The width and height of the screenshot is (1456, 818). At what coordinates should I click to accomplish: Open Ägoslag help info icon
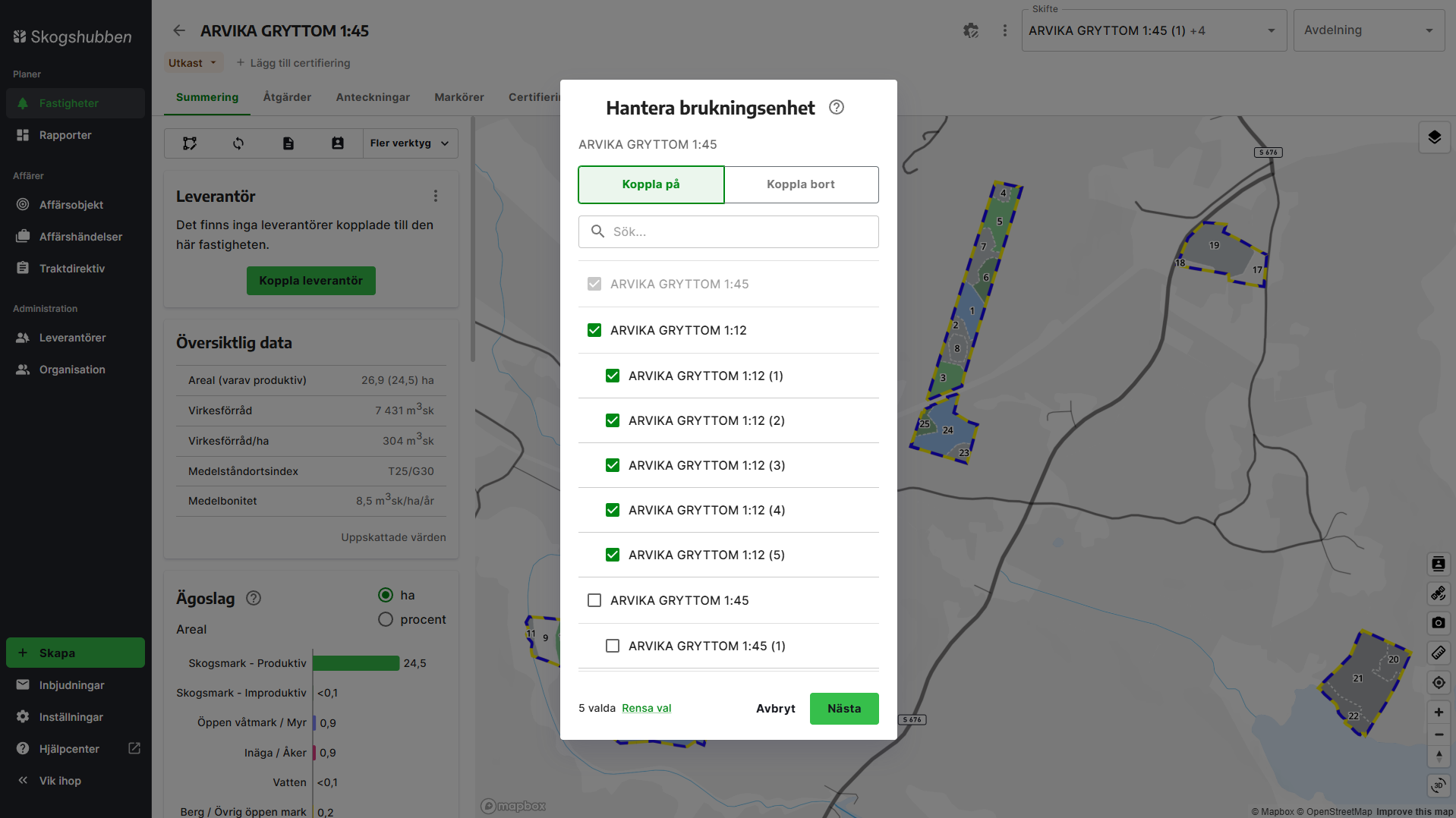[x=254, y=599]
